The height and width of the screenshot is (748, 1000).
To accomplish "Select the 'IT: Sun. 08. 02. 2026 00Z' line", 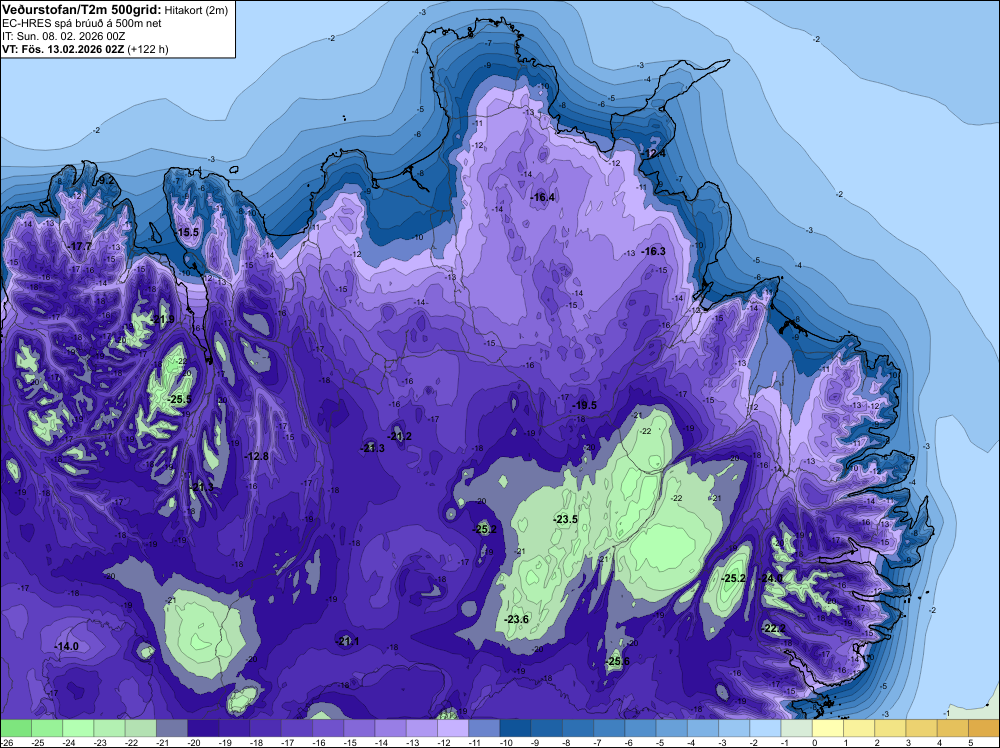I will (x=64, y=36).
